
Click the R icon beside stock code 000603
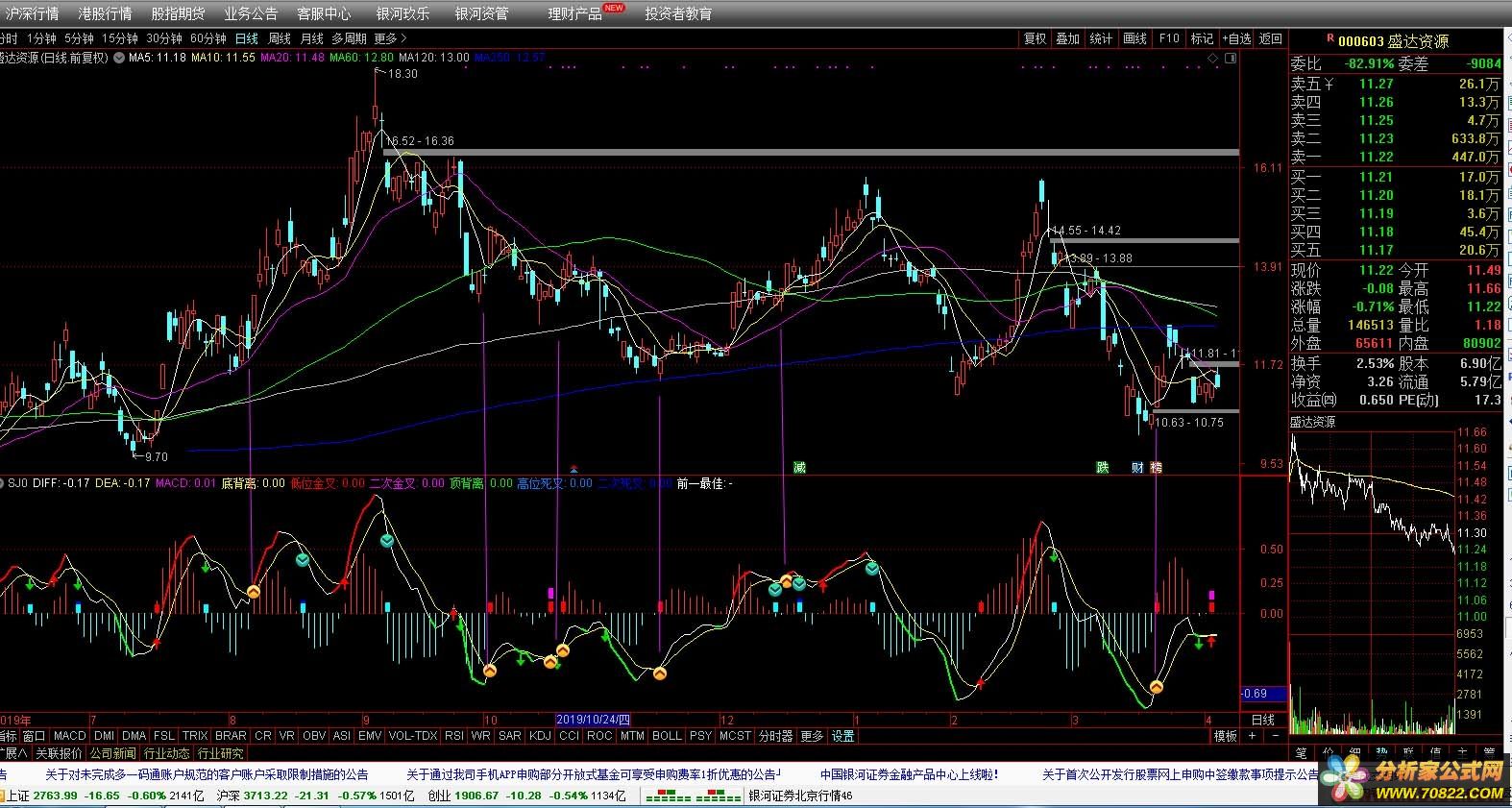coord(1330,39)
